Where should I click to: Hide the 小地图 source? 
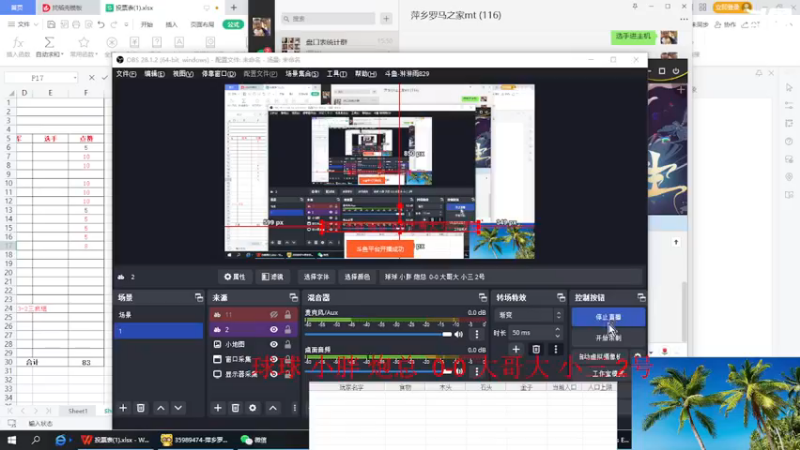[273, 344]
